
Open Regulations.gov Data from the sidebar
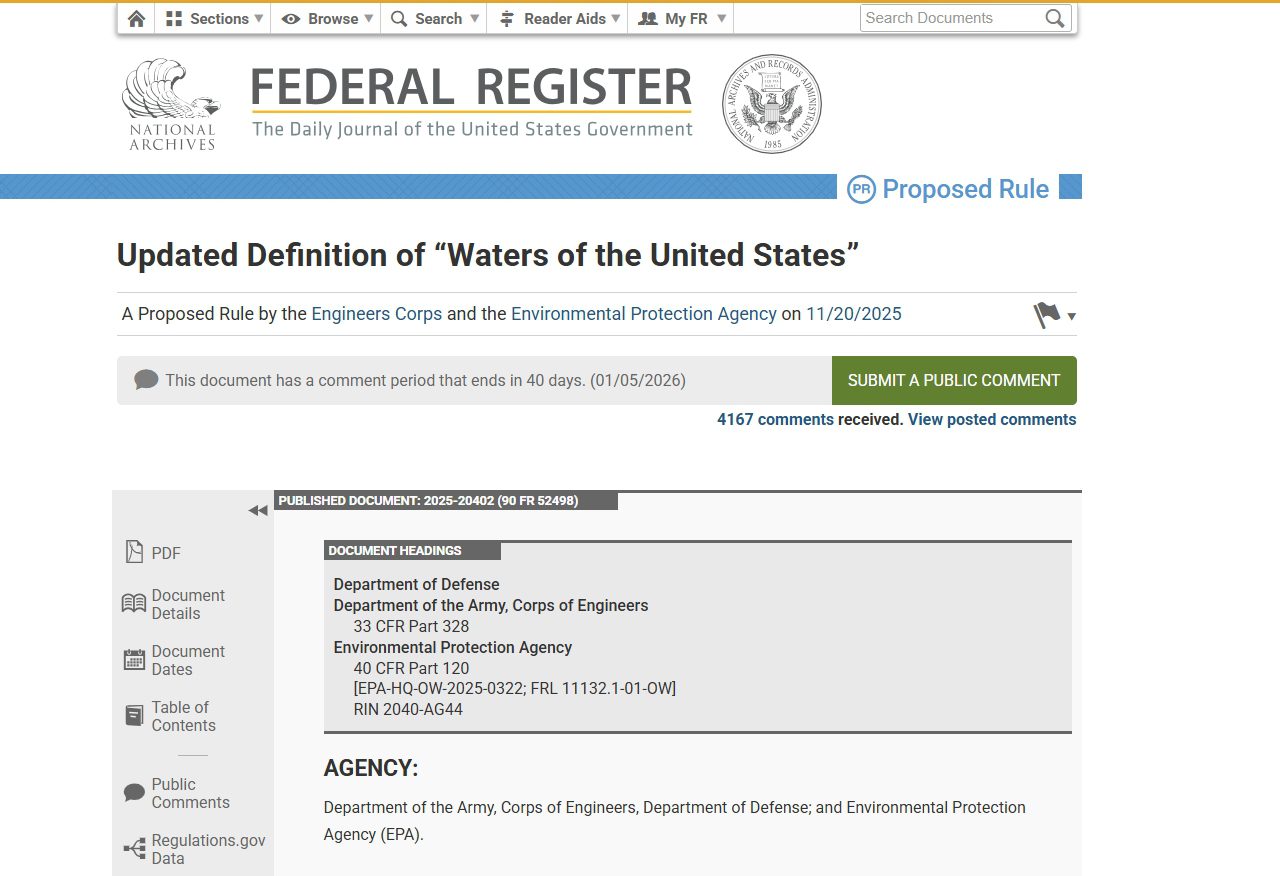pyautogui.click(x=134, y=848)
